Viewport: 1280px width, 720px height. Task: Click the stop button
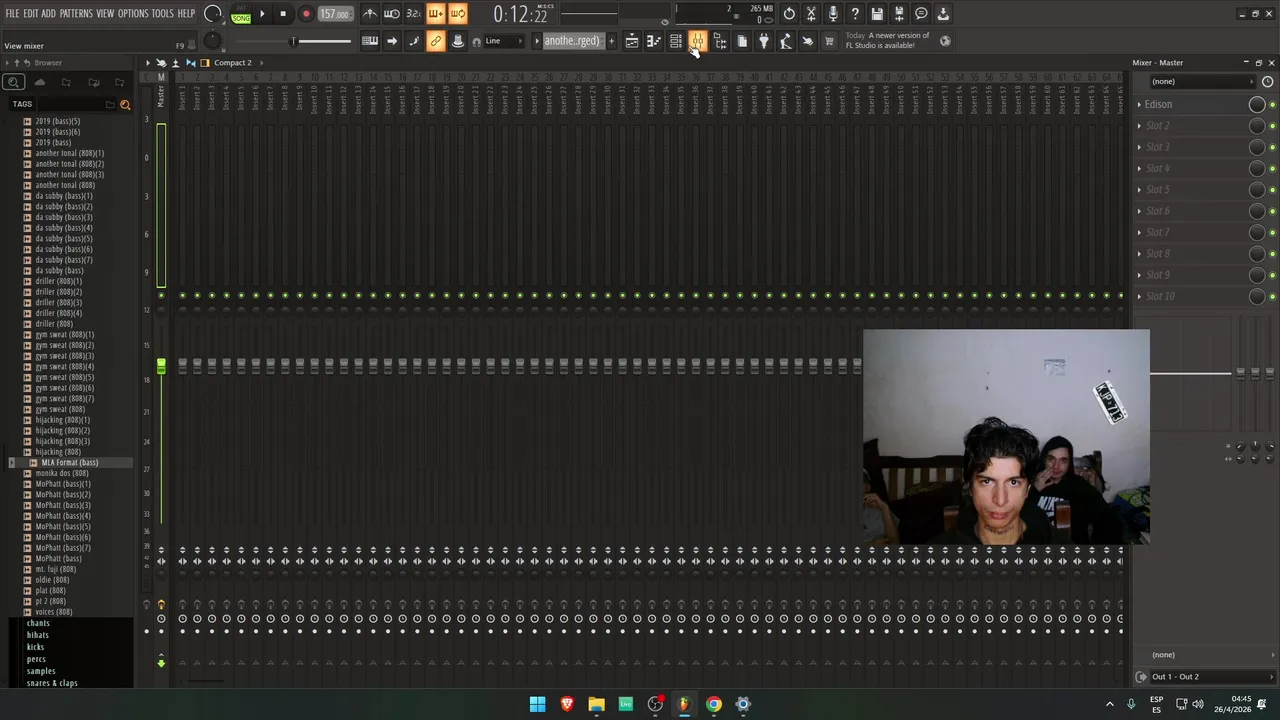click(283, 14)
